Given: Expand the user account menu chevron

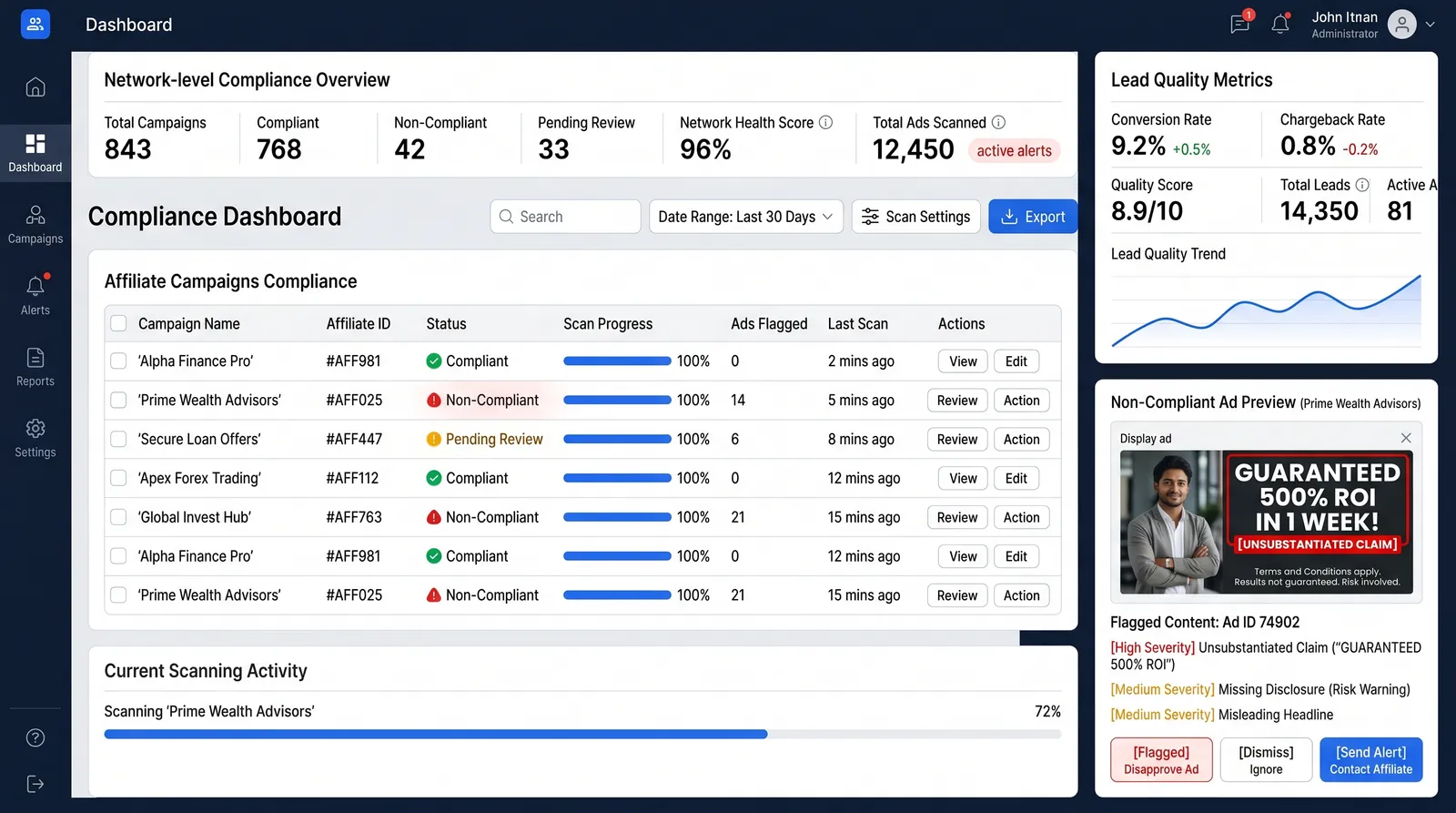Looking at the screenshot, I should coord(1431,25).
